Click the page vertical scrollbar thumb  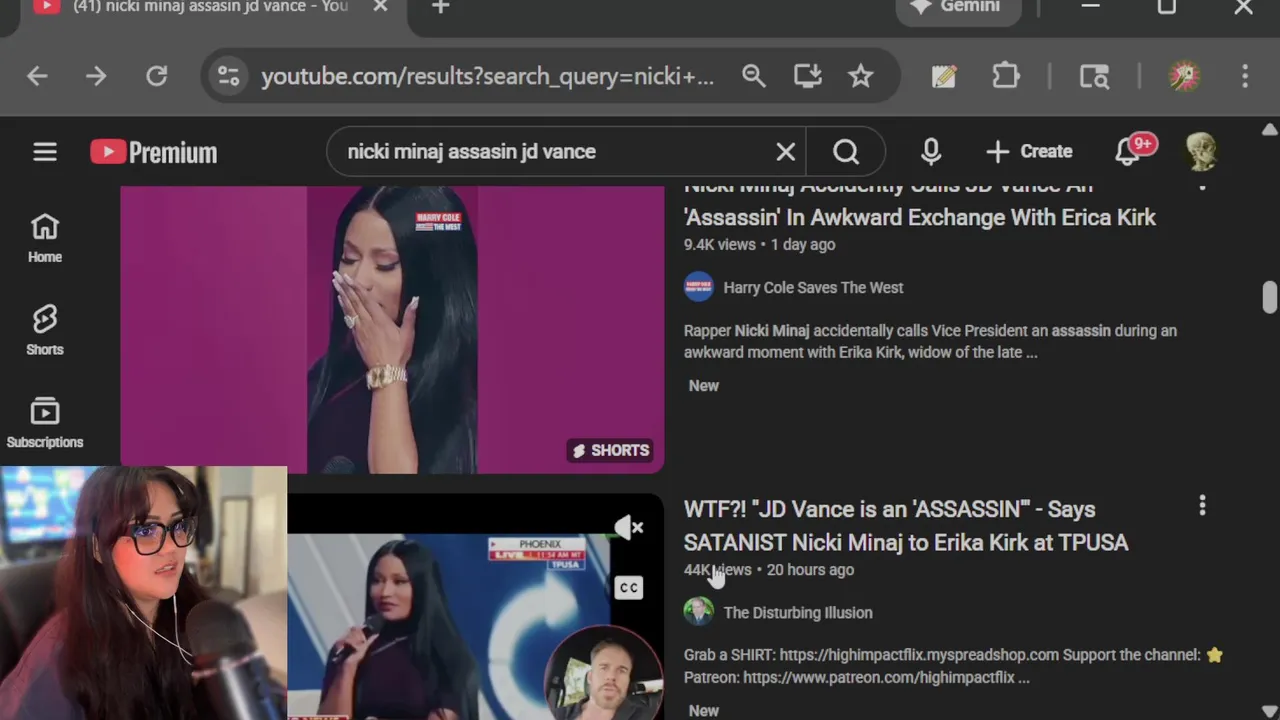pos(1270,298)
